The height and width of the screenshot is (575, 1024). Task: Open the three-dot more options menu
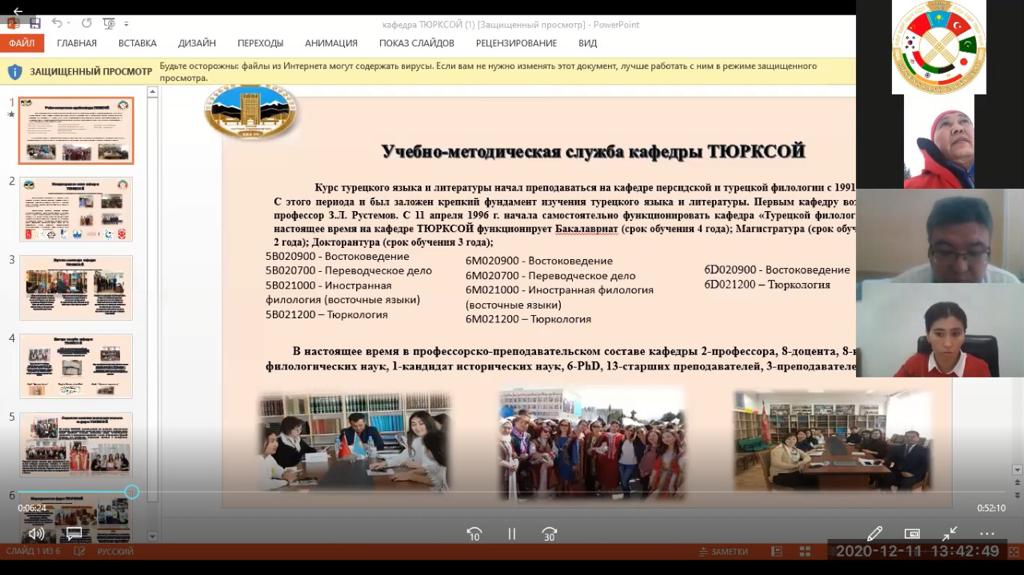point(987,534)
